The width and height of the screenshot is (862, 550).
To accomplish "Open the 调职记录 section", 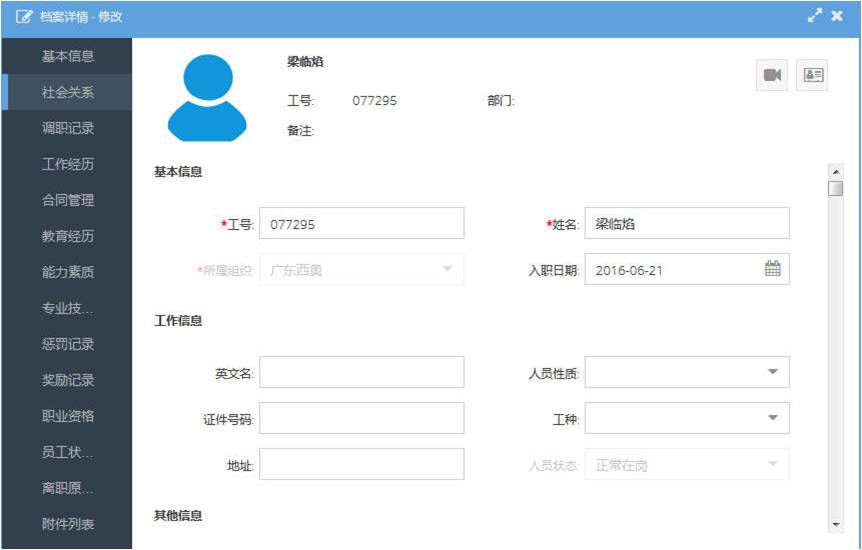I will (x=67, y=128).
